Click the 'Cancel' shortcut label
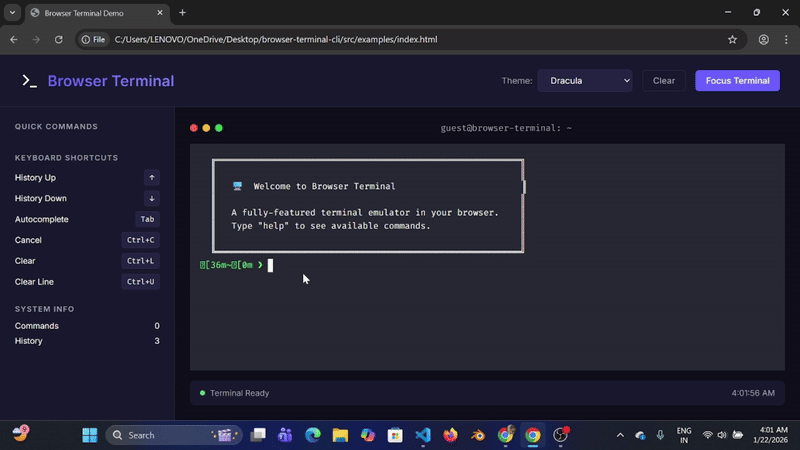Image resolution: width=800 pixels, height=450 pixels. (28, 240)
